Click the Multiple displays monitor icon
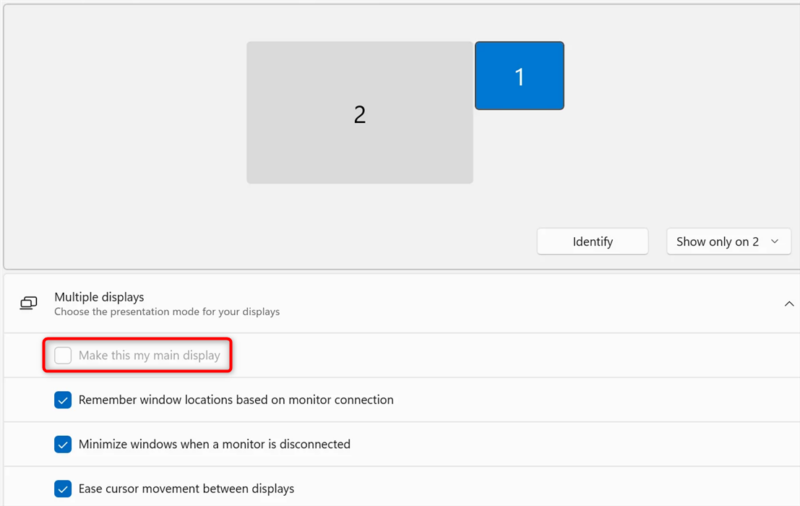The width and height of the screenshot is (800, 506). pyautogui.click(x=29, y=303)
